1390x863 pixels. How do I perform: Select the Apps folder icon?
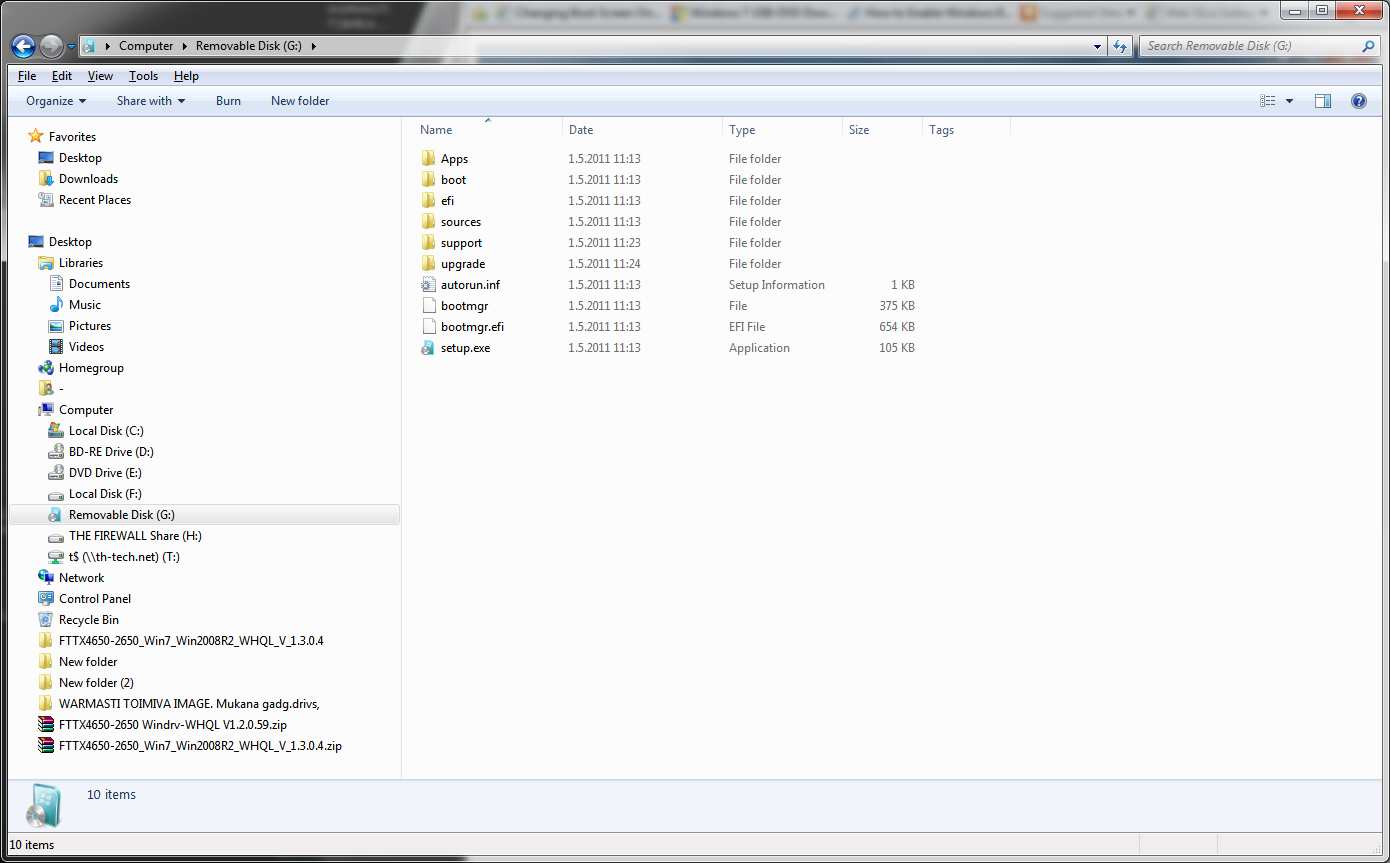pyautogui.click(x=429, y=159)
